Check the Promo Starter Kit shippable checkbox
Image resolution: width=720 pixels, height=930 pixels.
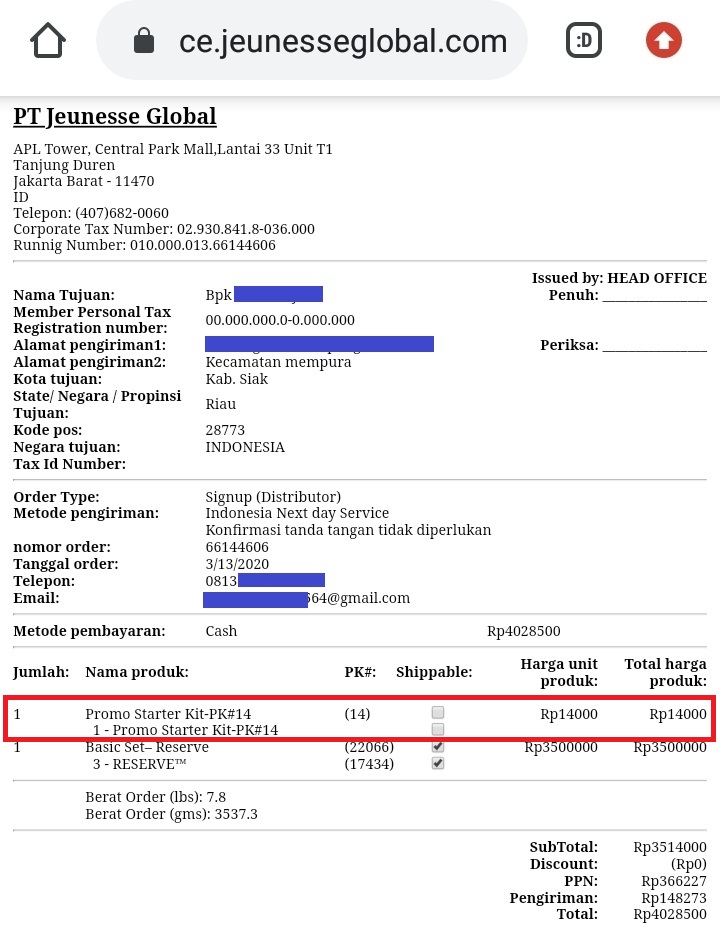438,713
